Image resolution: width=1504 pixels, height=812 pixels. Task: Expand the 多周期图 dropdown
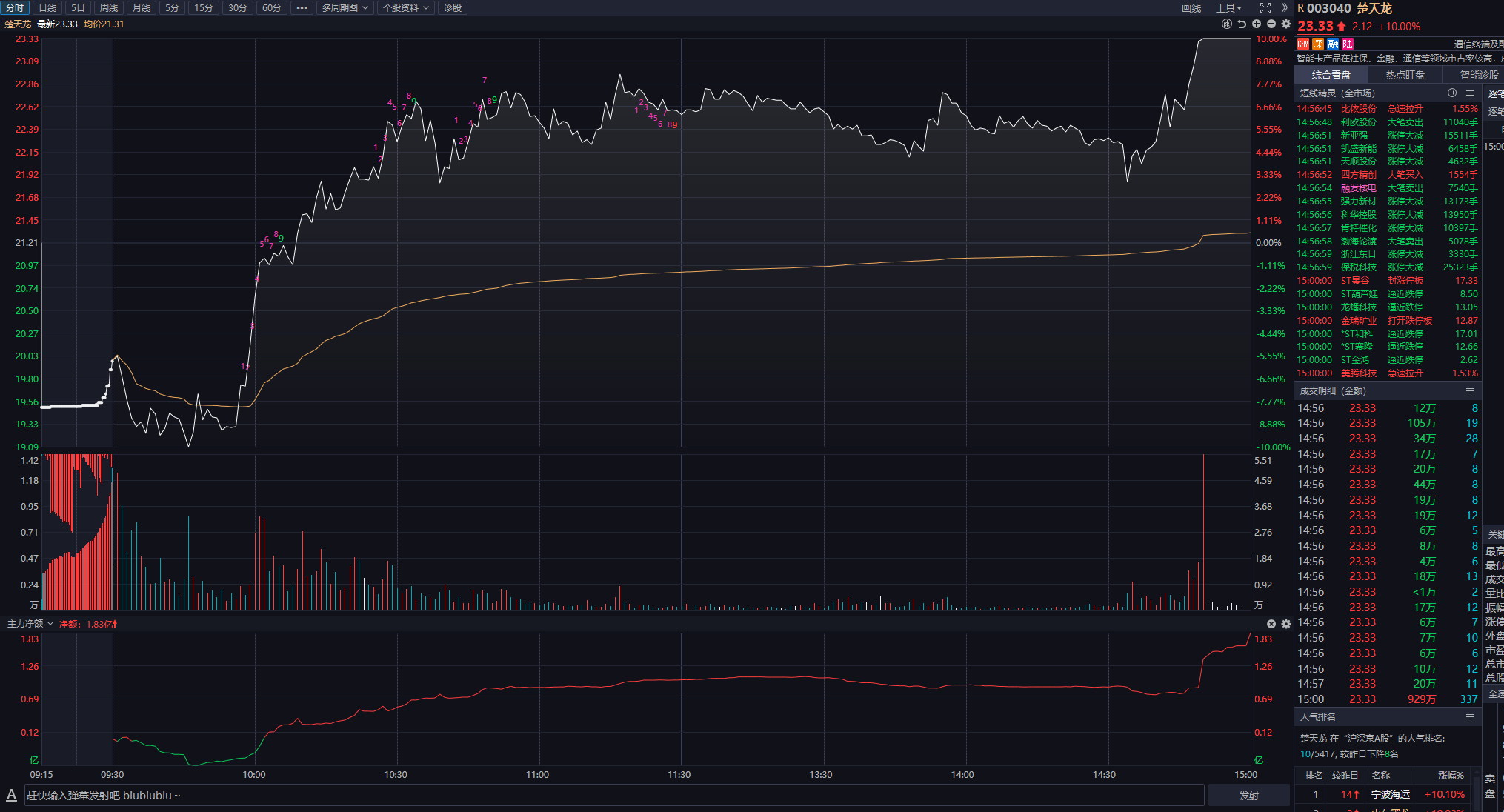(x=345, y=8)
